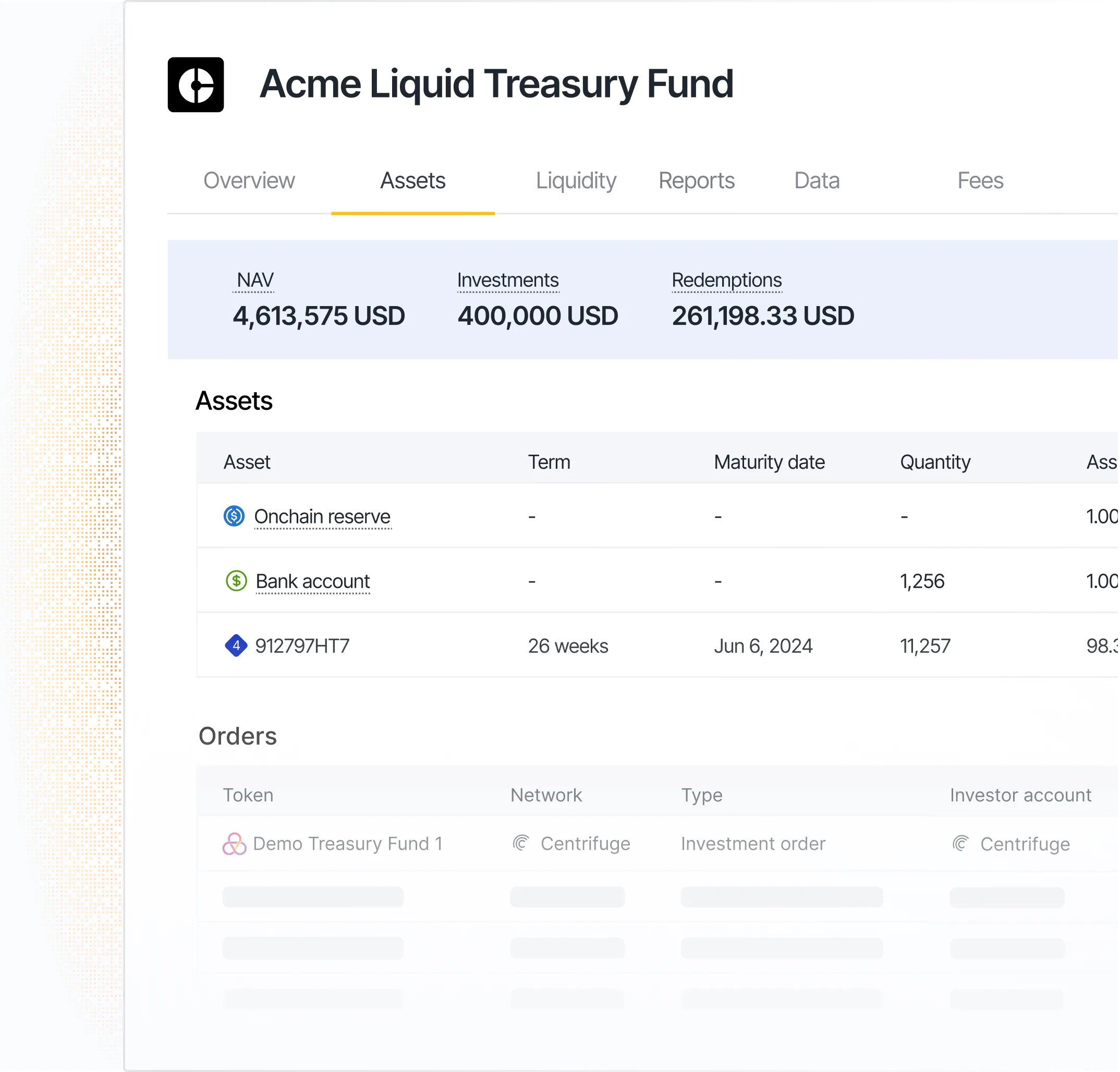Go to the Reports tab
The image size is (1120, 1072).
697,181
